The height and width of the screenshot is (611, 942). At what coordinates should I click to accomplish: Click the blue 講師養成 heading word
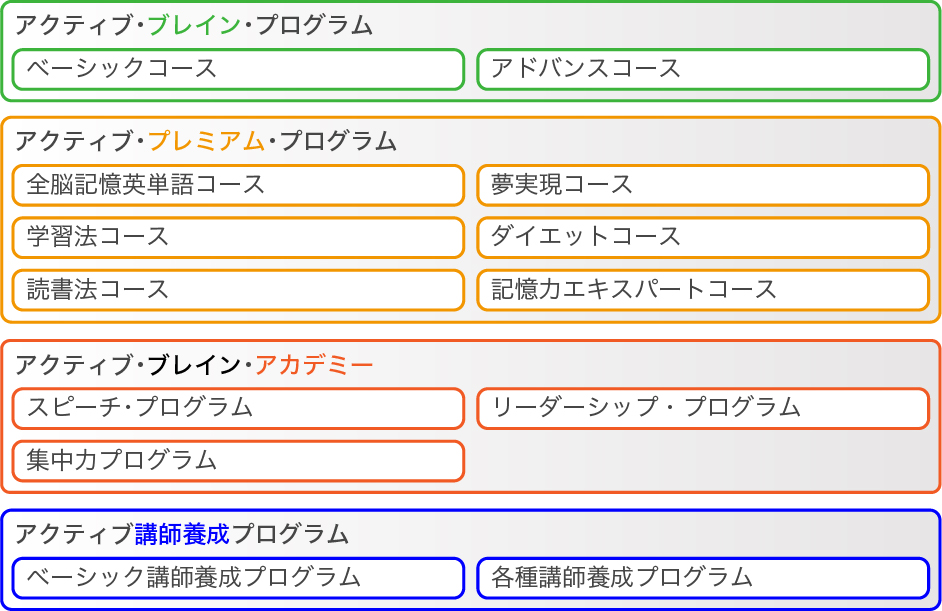pyautogui.click(x=182, y=535)
